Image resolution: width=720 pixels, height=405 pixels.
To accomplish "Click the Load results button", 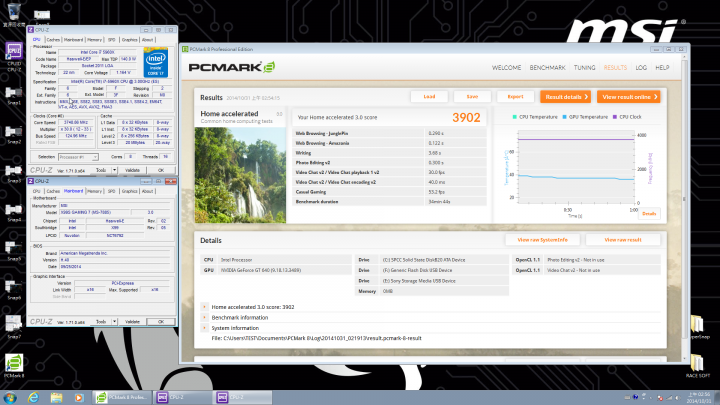I will click(x=429, y=96).
